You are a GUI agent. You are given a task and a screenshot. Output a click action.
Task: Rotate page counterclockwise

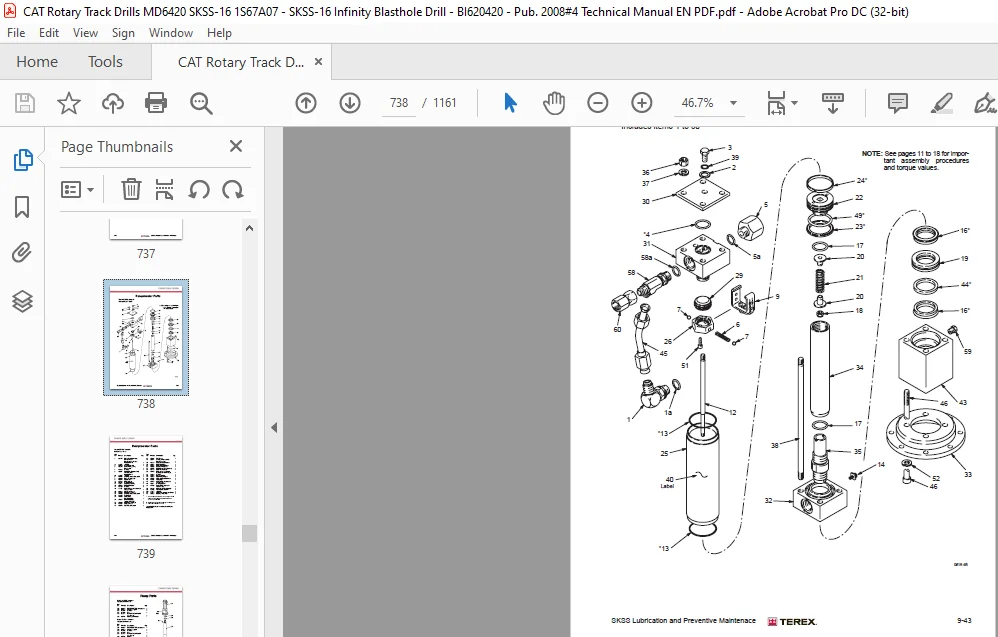[199, 190]
